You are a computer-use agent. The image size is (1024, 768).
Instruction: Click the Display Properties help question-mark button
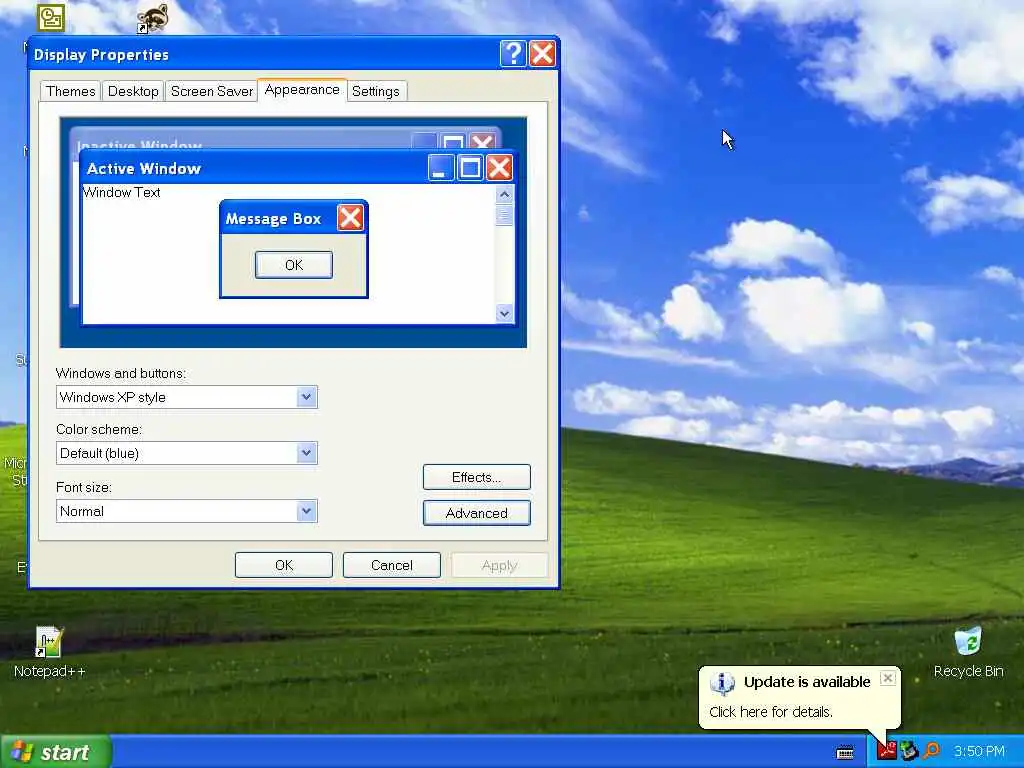pos(513,54)
